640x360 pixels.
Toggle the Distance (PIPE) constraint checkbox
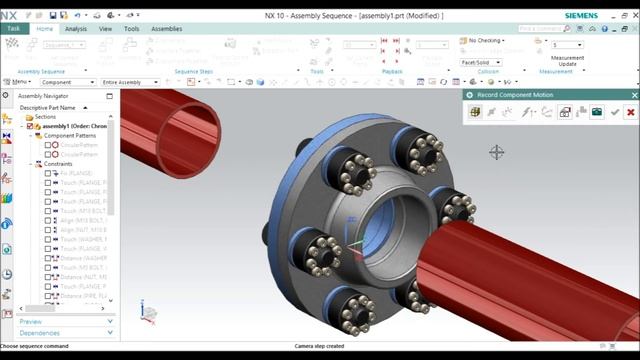48,296
